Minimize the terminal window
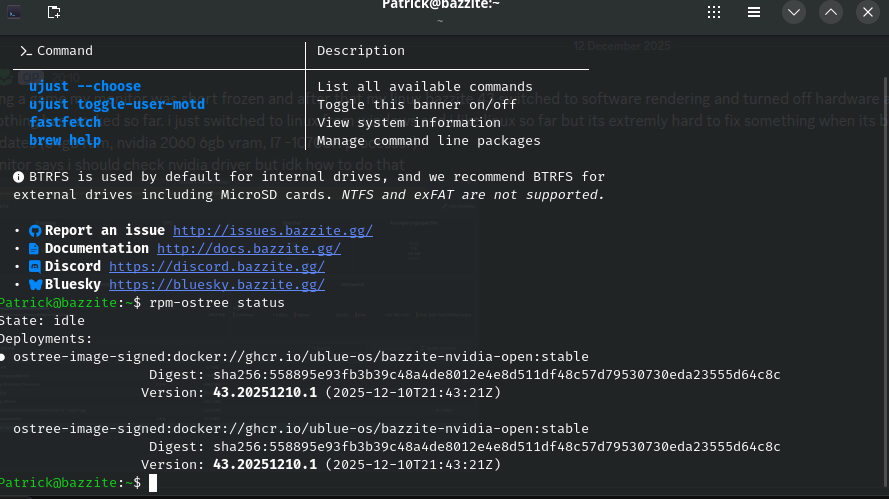The height and width of the screenshot is (499, 889). [793, 12]
